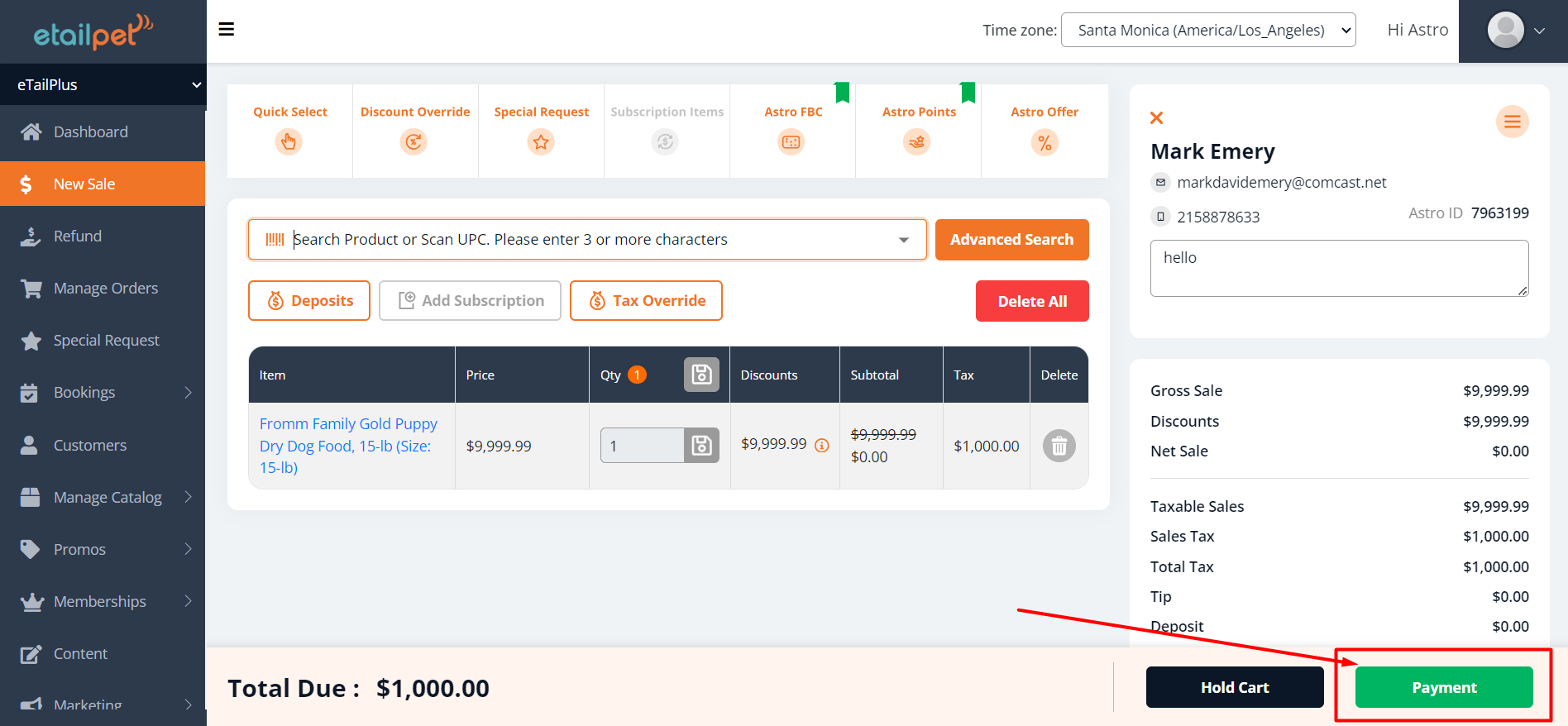The image size is (1568, 726).
Task: Save quantity using row save icon
Action: [x=701, y=446]
